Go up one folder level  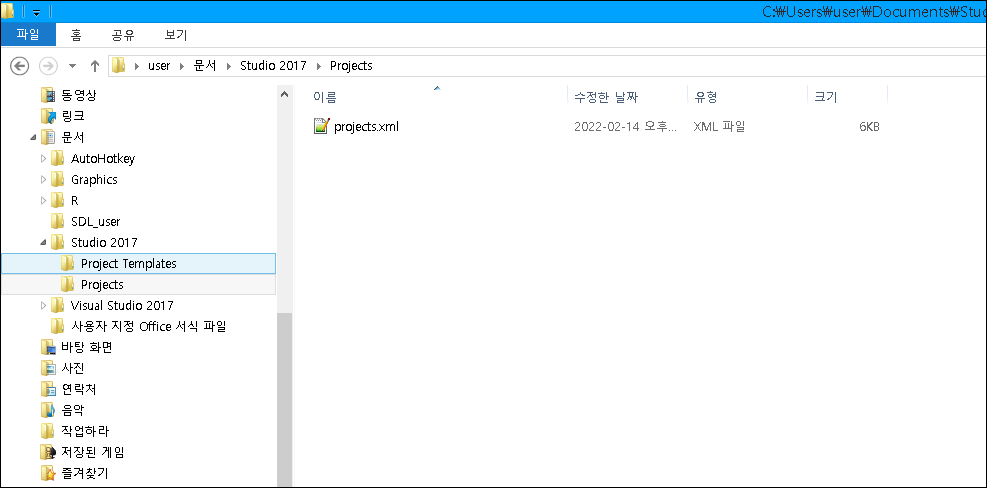[95, 65]
